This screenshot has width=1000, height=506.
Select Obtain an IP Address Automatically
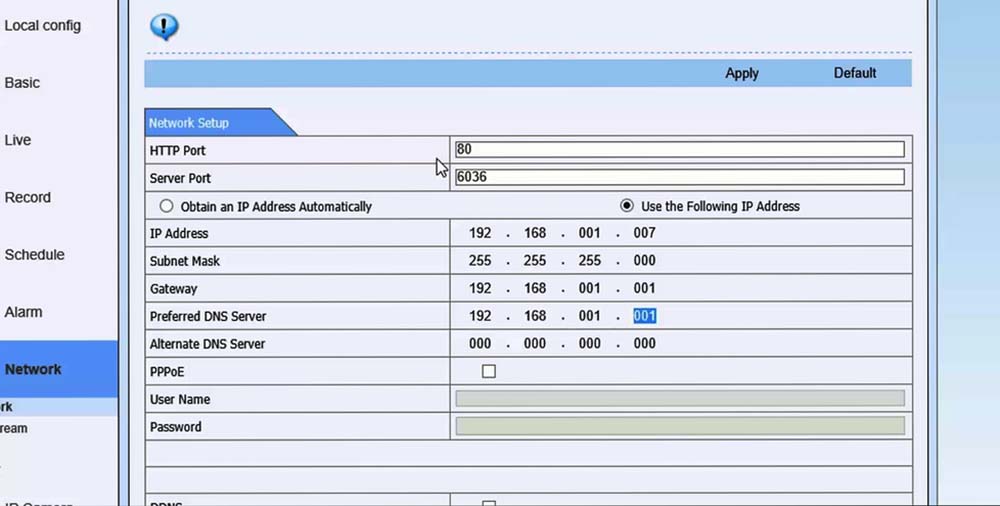166,206
